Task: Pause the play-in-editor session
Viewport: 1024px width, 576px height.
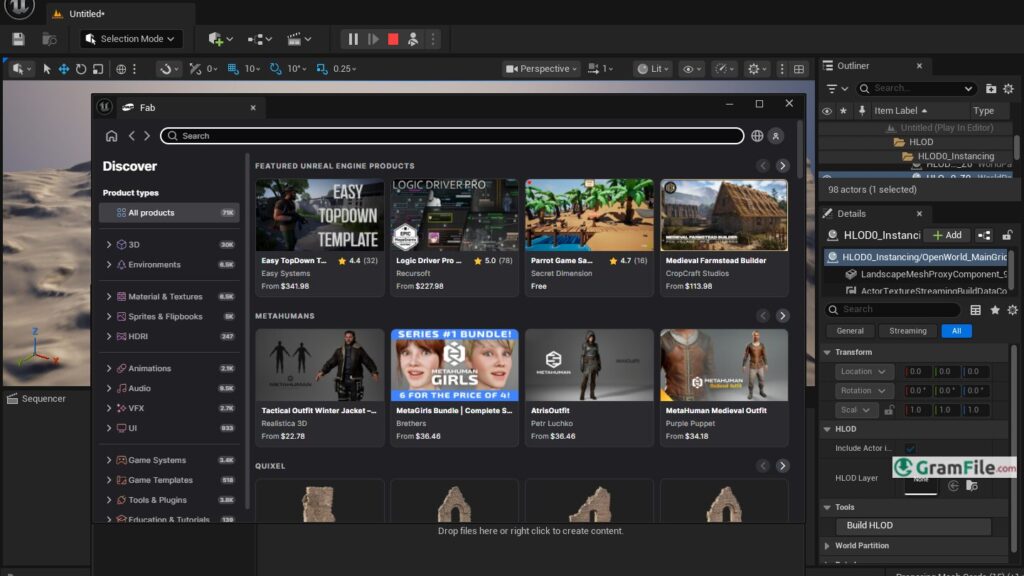Action: (353, 39)
